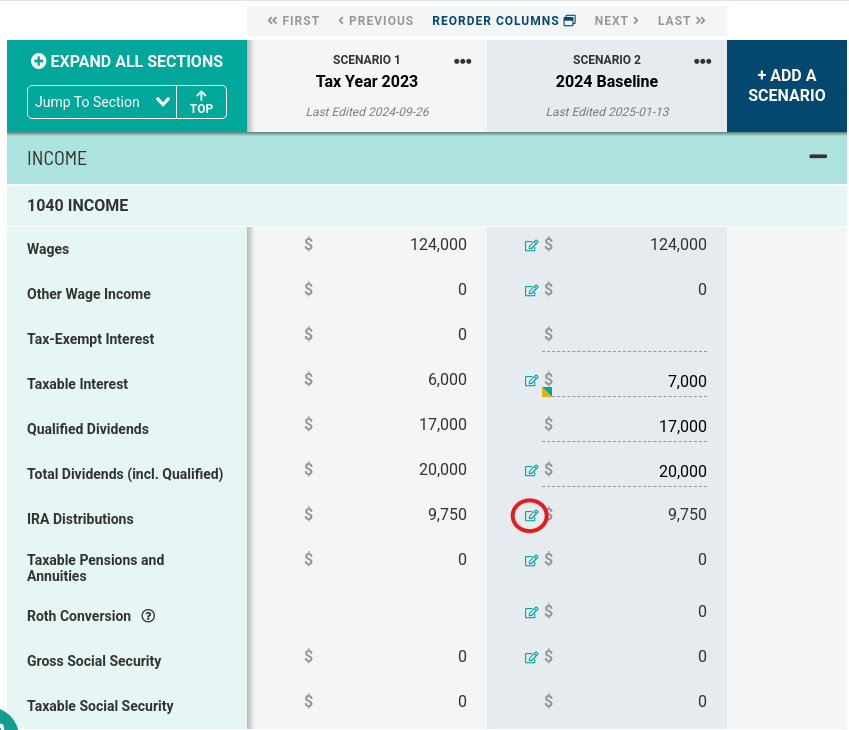This screenshot has height=730, width=849.
Task: Click the Add A Scenario button
Action: click(x=787, y=86)
